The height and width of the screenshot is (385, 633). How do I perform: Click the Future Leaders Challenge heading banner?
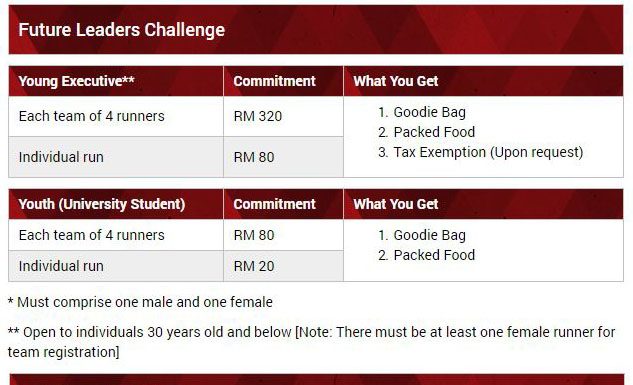click(x=316, y=29)
